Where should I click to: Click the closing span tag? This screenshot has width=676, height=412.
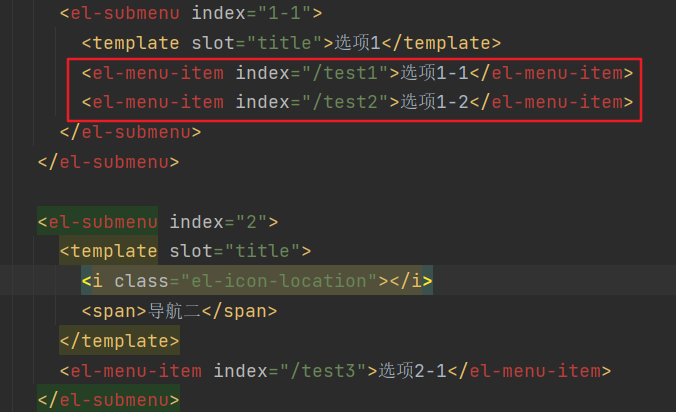240,311
